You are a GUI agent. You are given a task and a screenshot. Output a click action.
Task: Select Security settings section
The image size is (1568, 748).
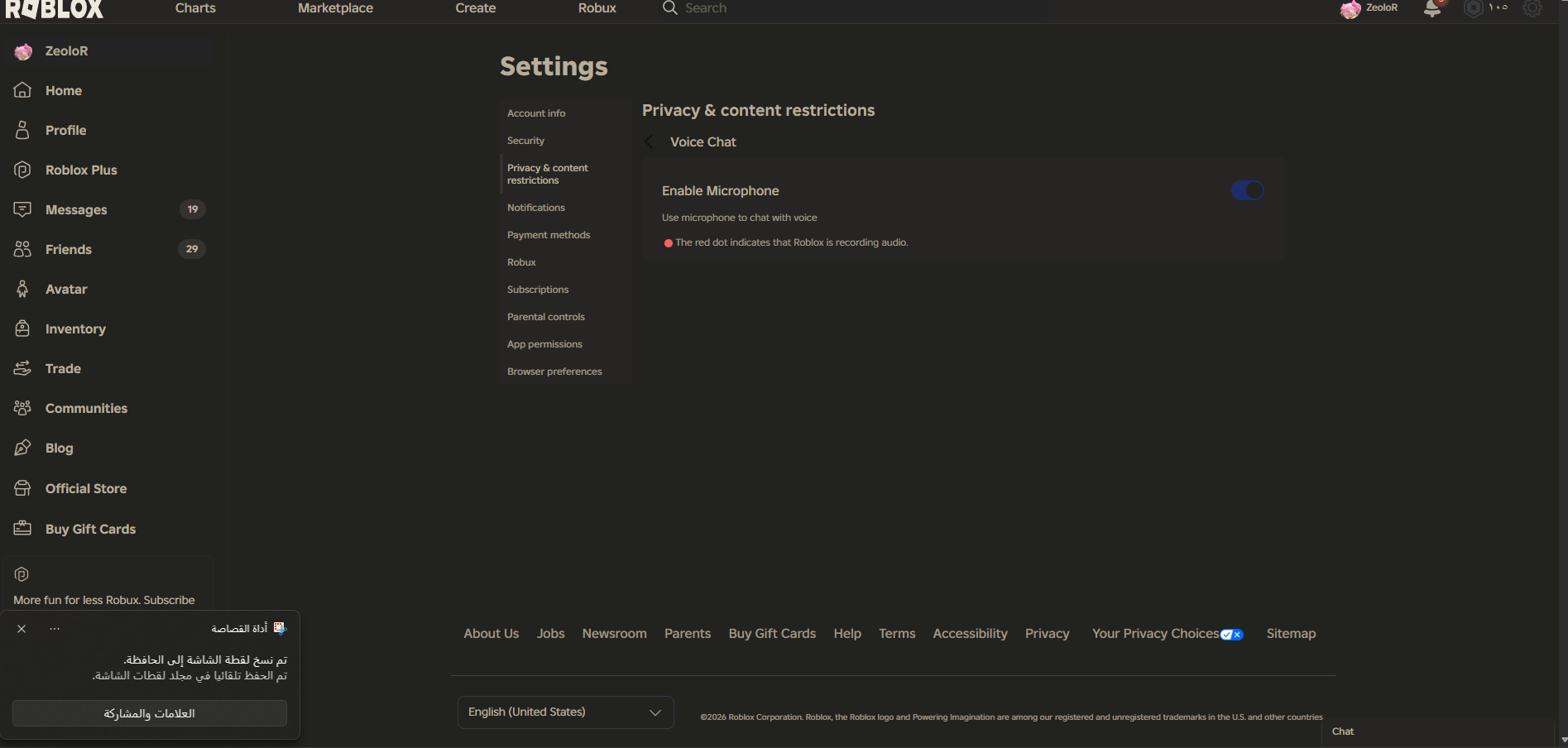pyautogui.click(x=566, y=141)
